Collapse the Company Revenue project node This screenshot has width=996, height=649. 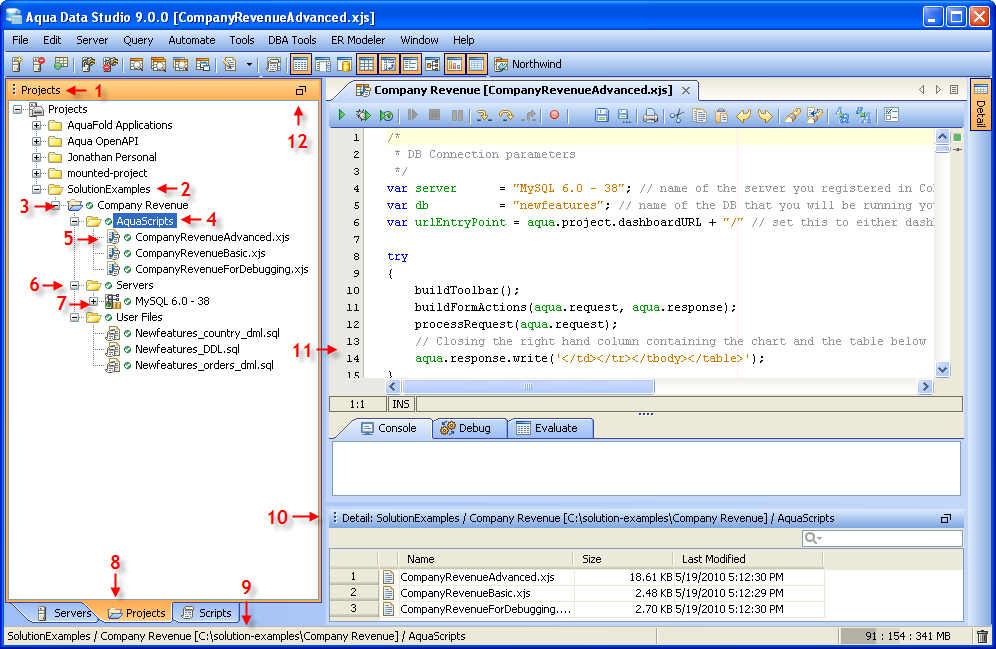click(57, 205)
